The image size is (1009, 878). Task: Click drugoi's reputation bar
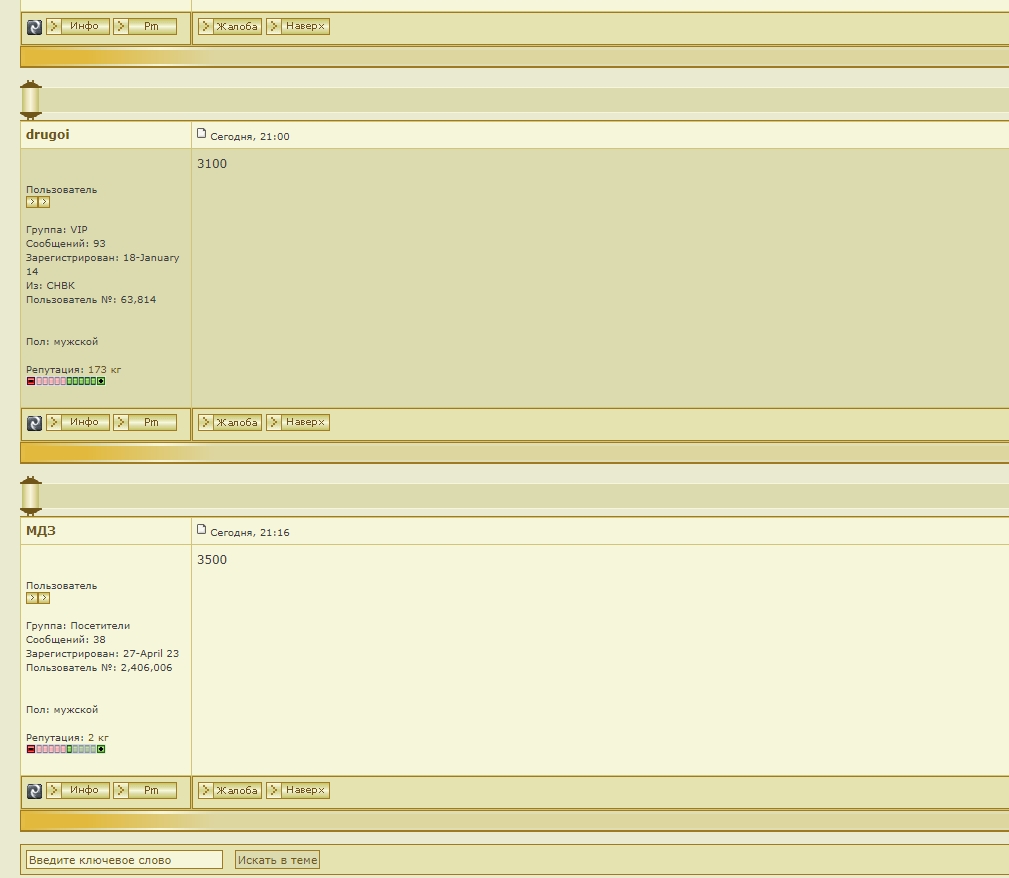66,381
